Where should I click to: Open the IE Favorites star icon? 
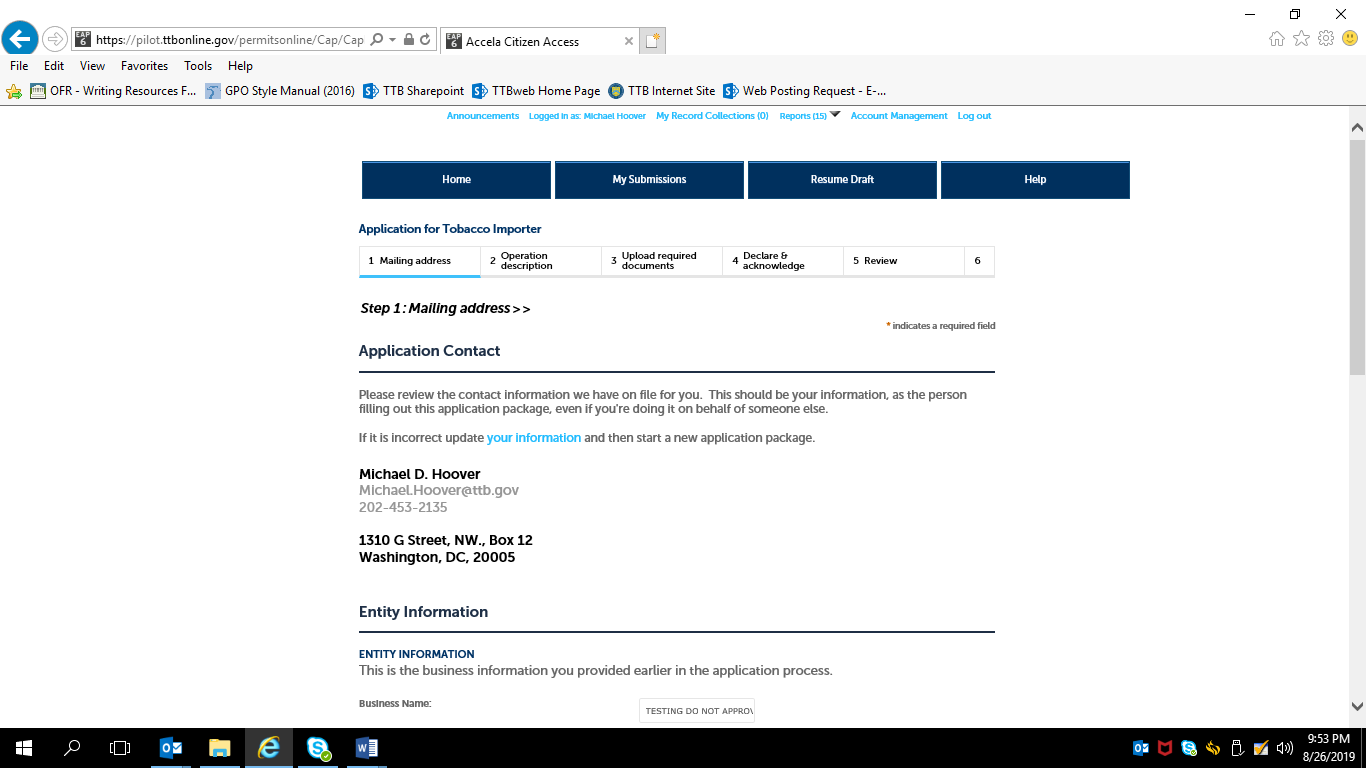click(1301, 39)
